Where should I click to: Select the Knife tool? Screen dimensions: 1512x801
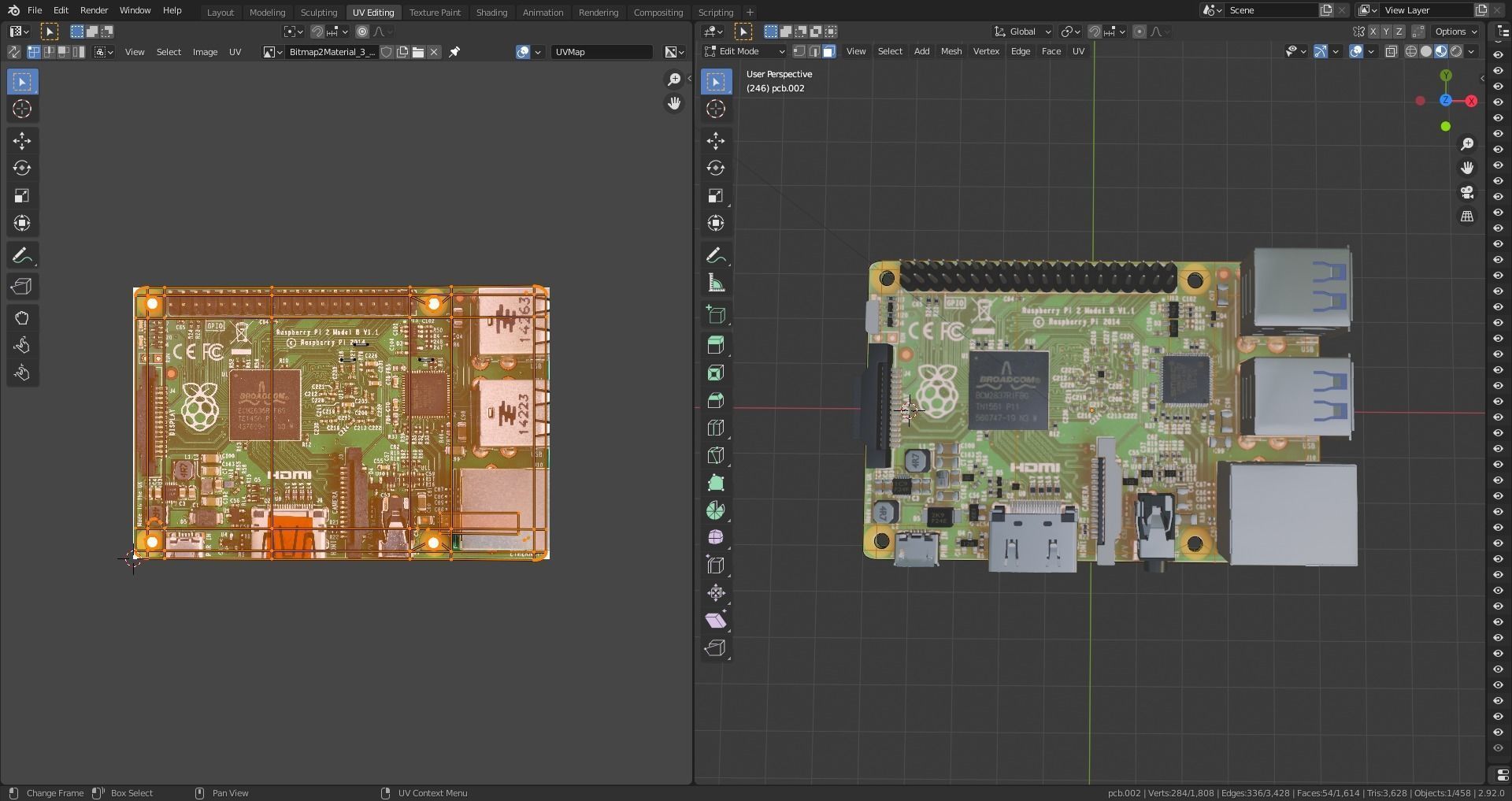716,455
